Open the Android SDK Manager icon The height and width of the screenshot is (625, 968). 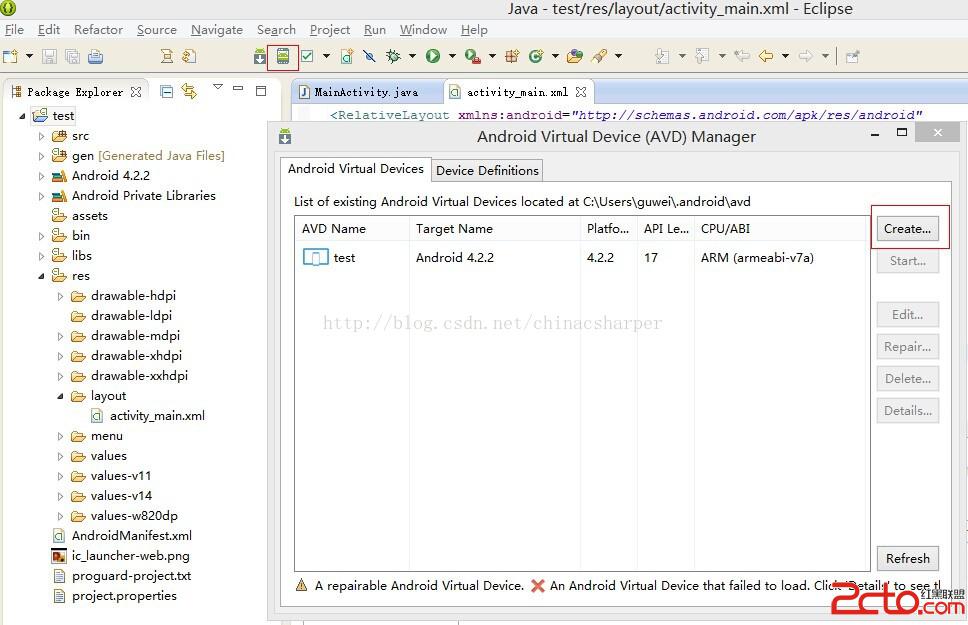pyautogui.click(x=260, y=56)
